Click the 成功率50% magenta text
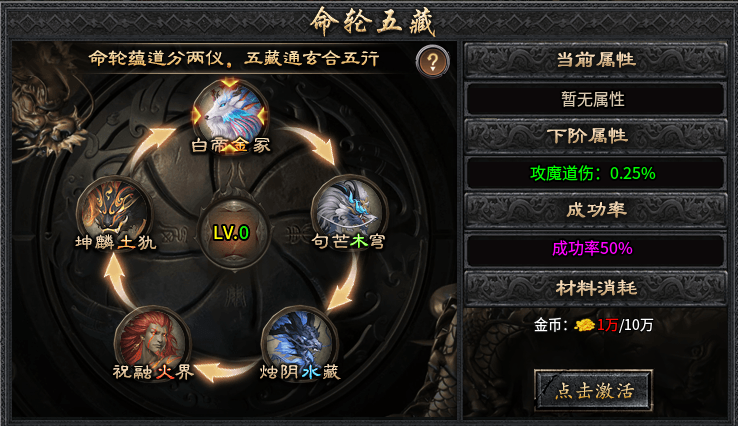Image resolution: width=738 pixels, height=426 pixels. tap(592, 248)
